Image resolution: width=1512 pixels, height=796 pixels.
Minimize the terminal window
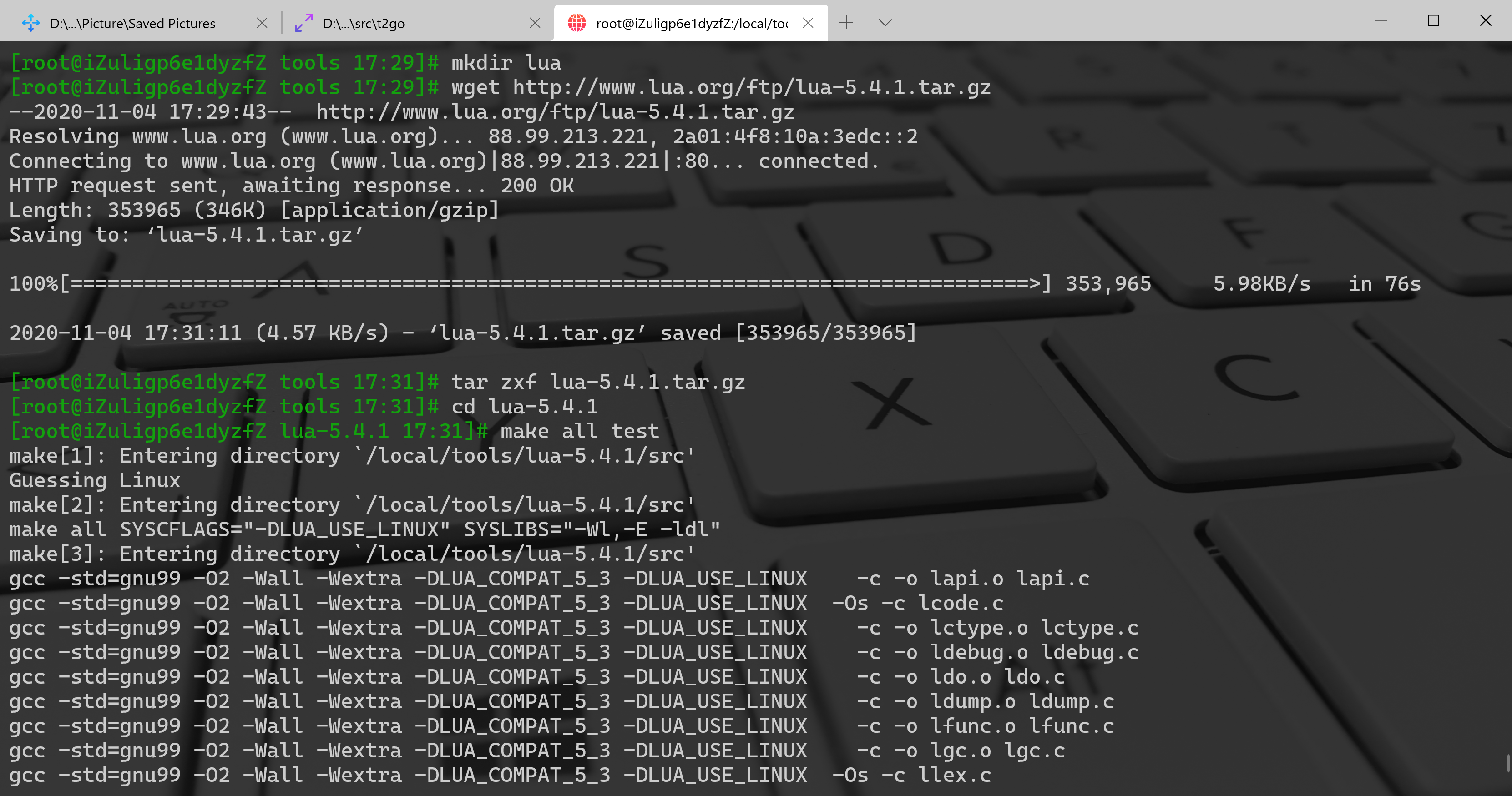coord(1381,20)
